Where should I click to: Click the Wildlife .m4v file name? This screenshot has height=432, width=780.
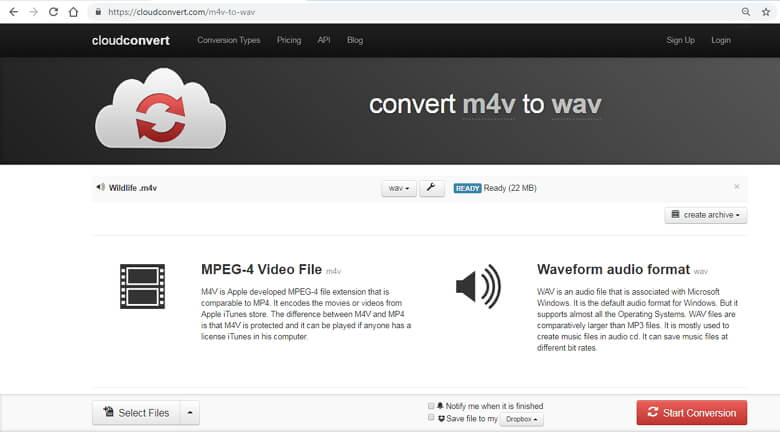pyautogui.click(x=133, y=188)
